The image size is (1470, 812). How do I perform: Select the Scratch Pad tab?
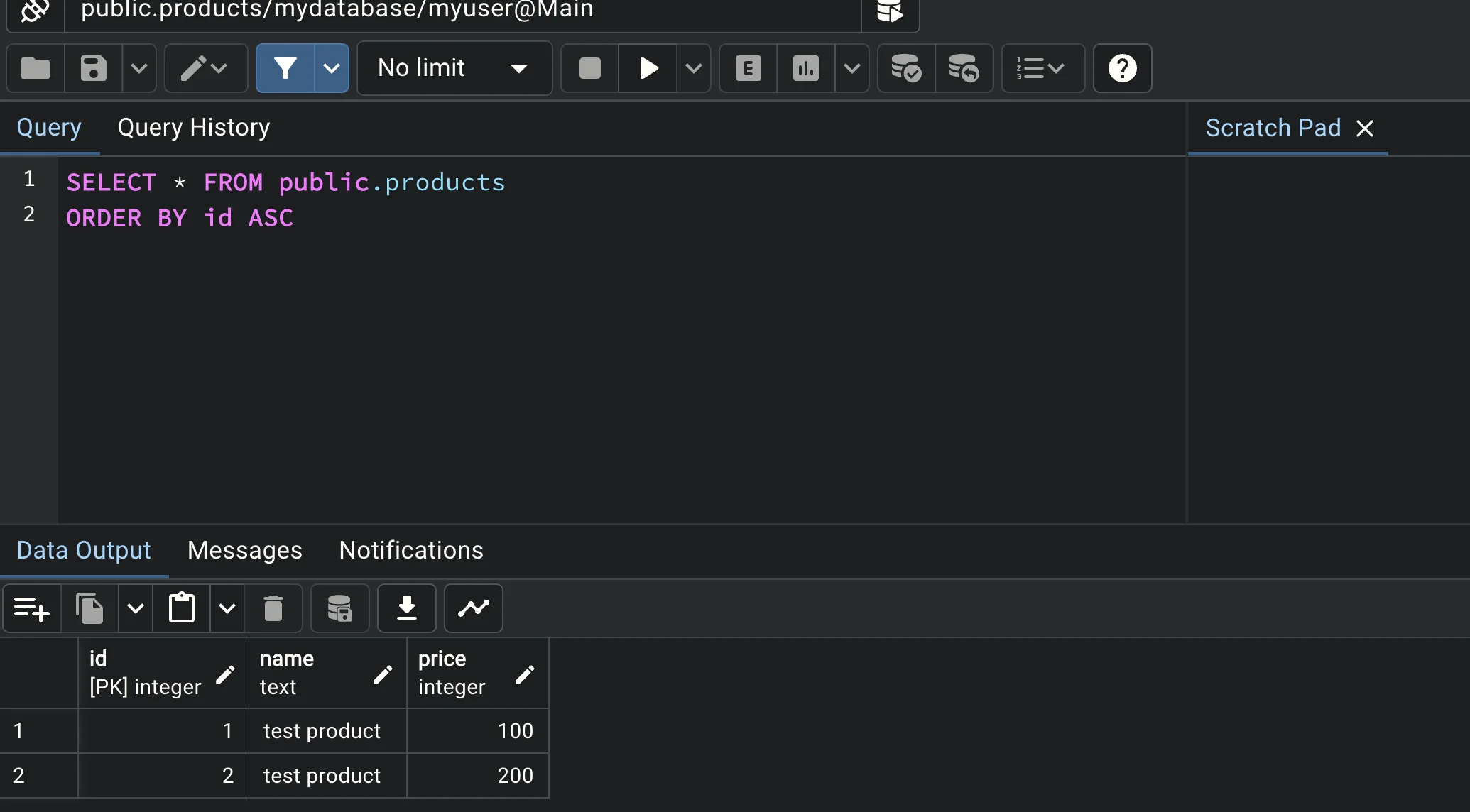coord(1273,128)
